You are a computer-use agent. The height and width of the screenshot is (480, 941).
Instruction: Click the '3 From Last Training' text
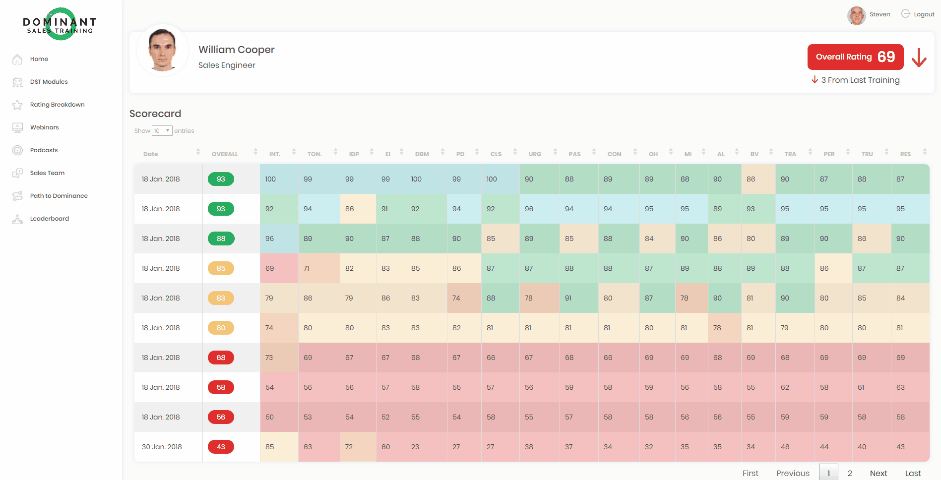pyautogui.click(x=861, y=80)
